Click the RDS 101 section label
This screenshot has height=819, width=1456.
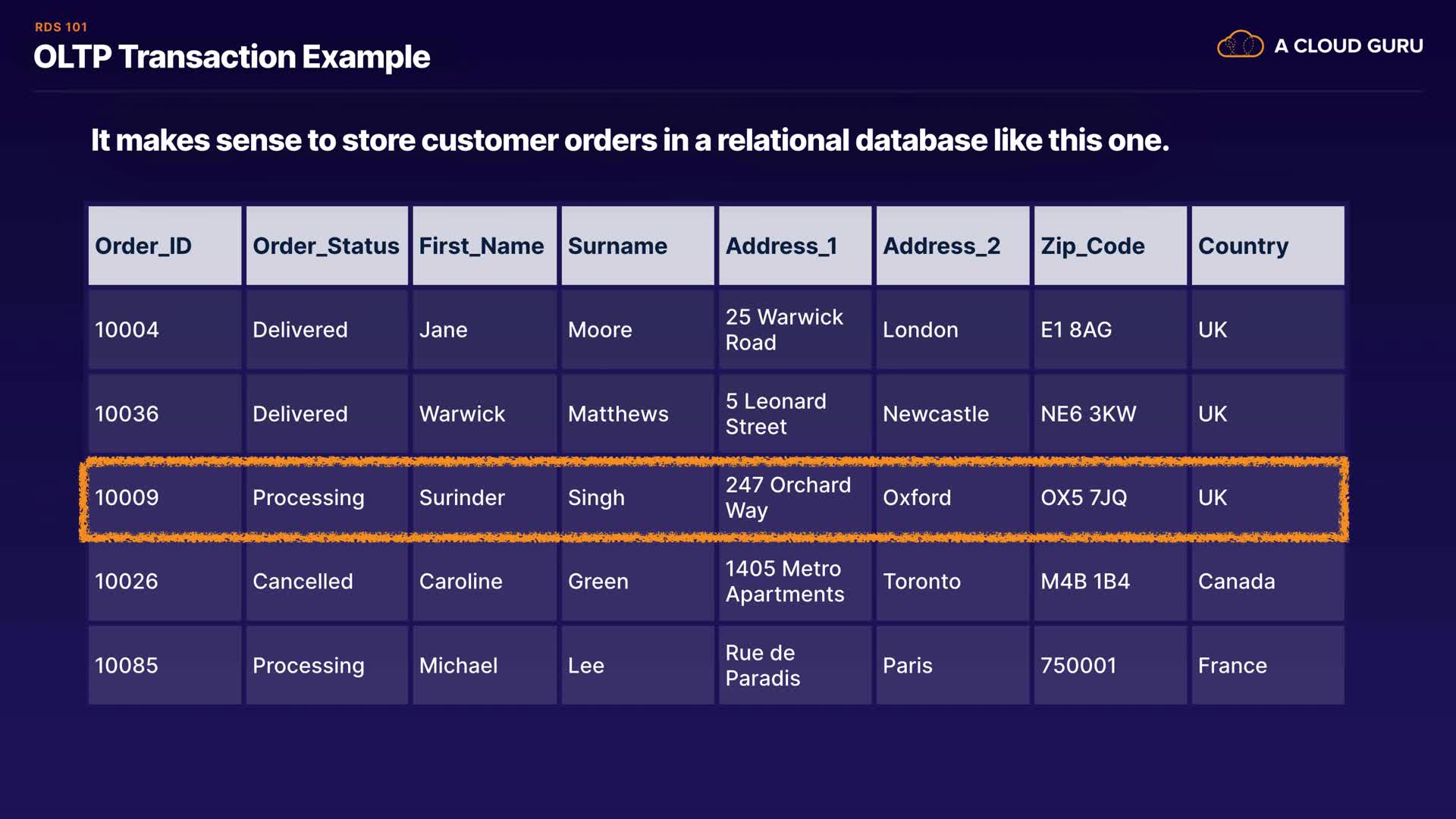point(61,27)
